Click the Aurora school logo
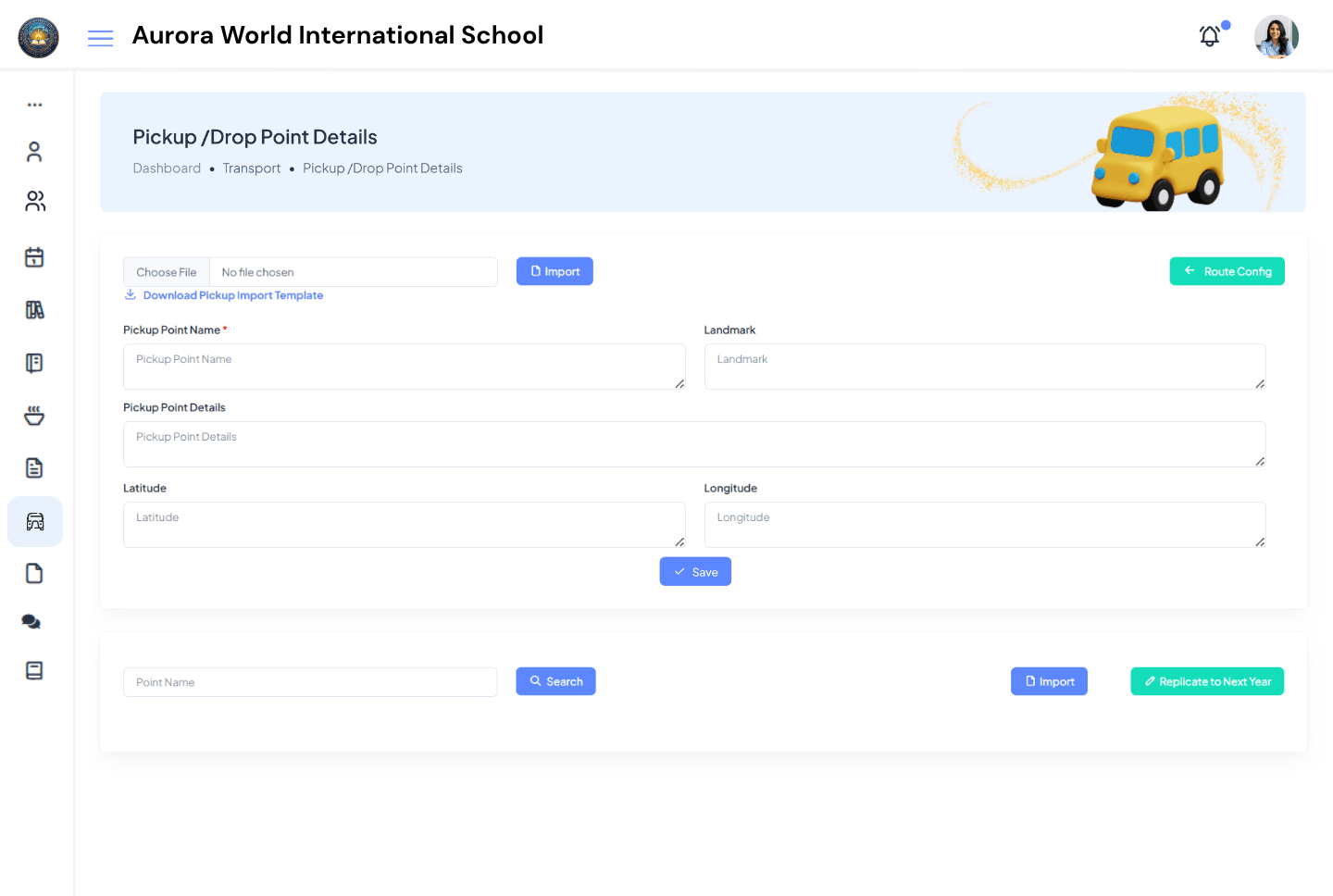 click(x=38, y=38)
